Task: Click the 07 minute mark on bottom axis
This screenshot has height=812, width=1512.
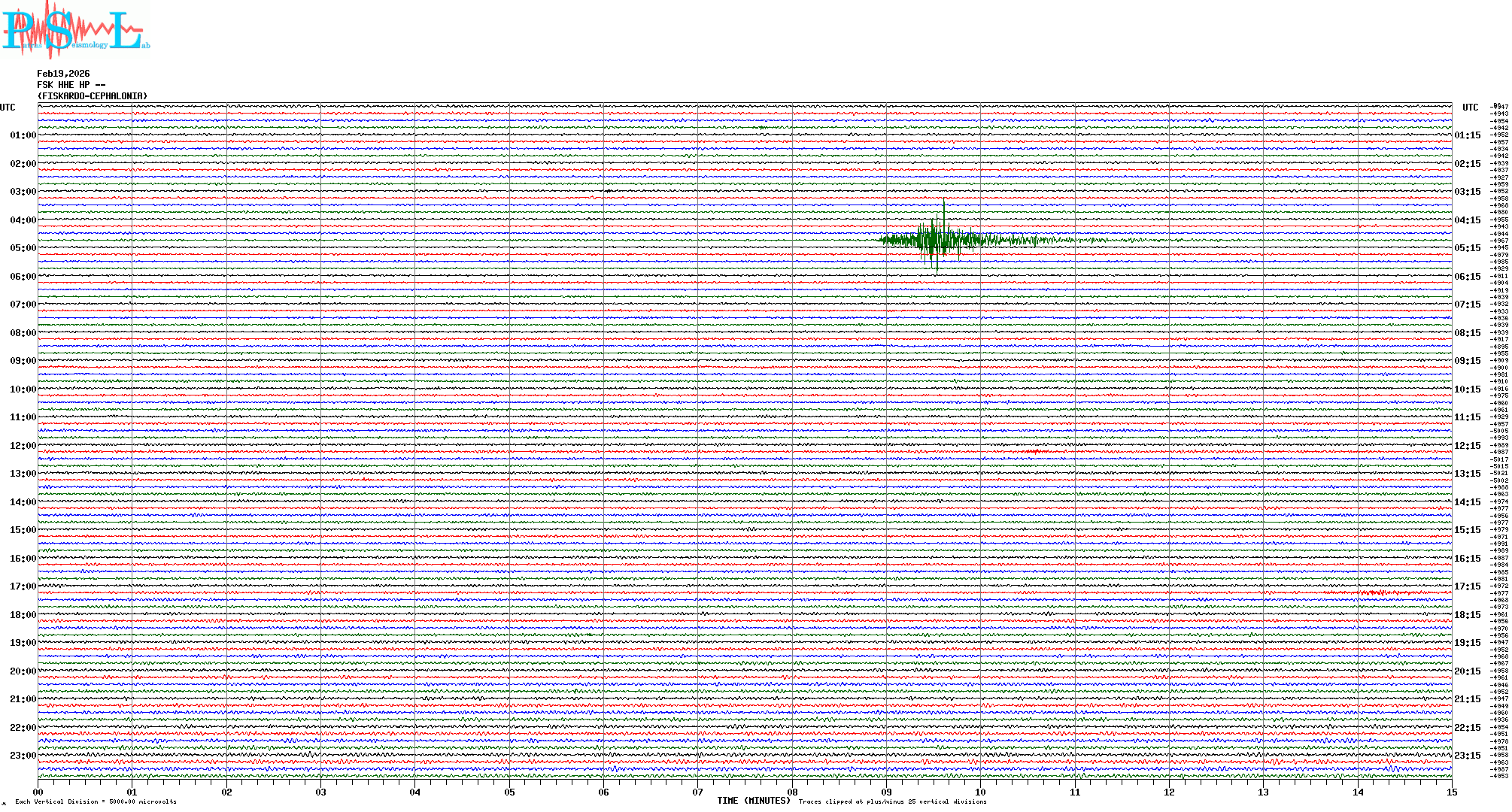Action: [697, 792]
